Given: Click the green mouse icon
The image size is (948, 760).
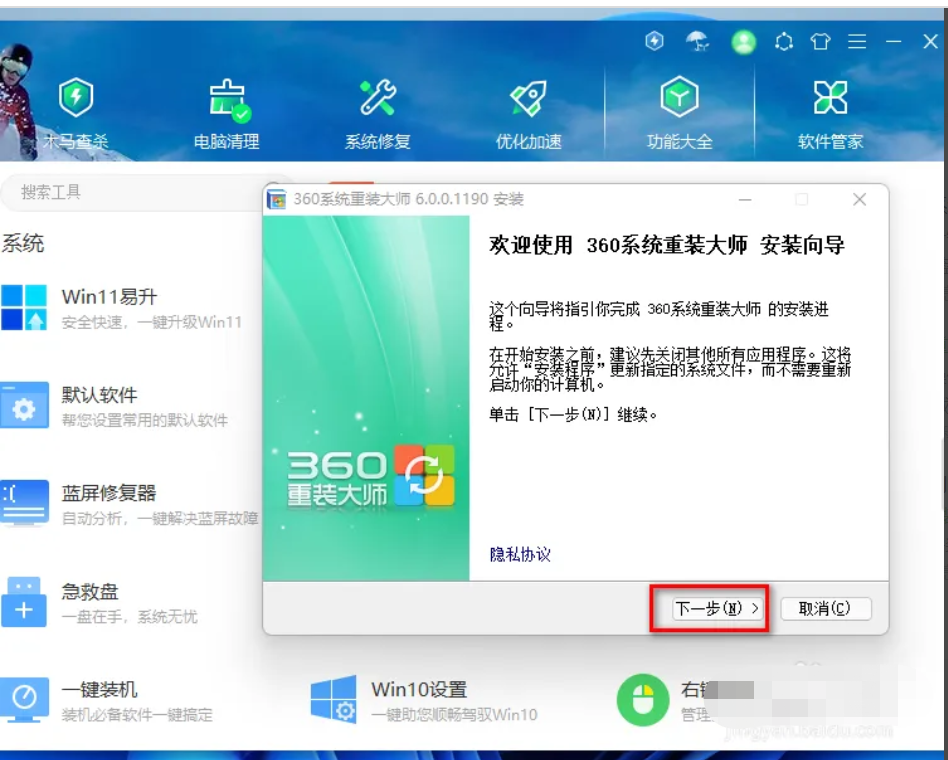Looking at the screenshot, I should coord(643,700).
